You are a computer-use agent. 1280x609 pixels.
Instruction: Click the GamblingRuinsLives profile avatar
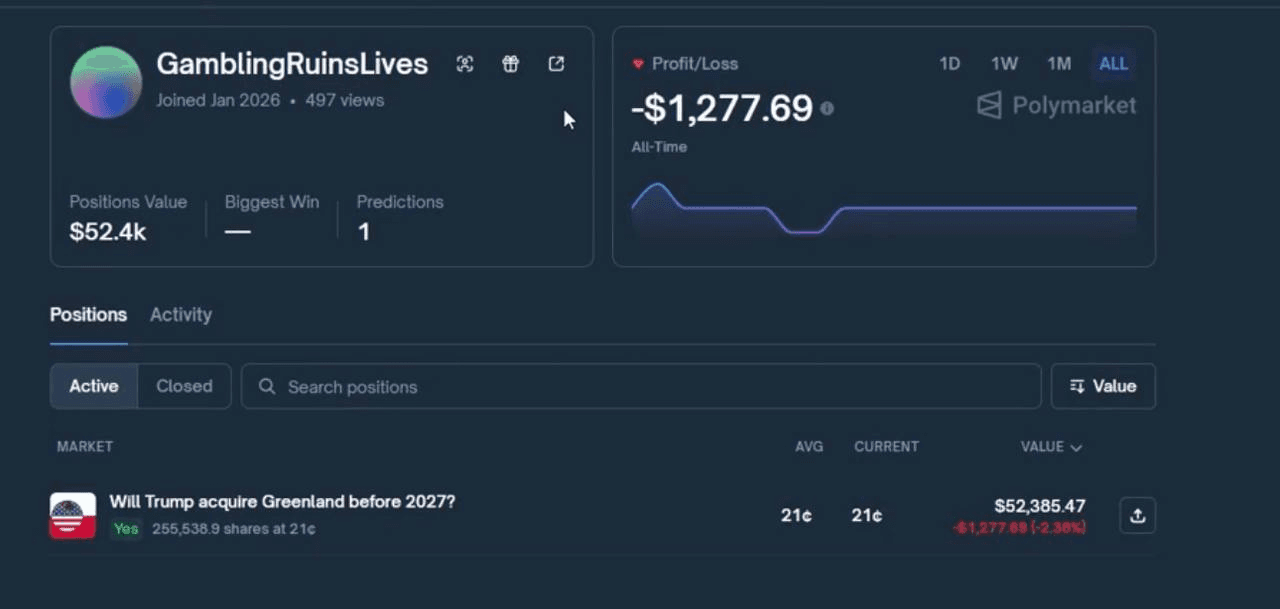click(106, 83)
